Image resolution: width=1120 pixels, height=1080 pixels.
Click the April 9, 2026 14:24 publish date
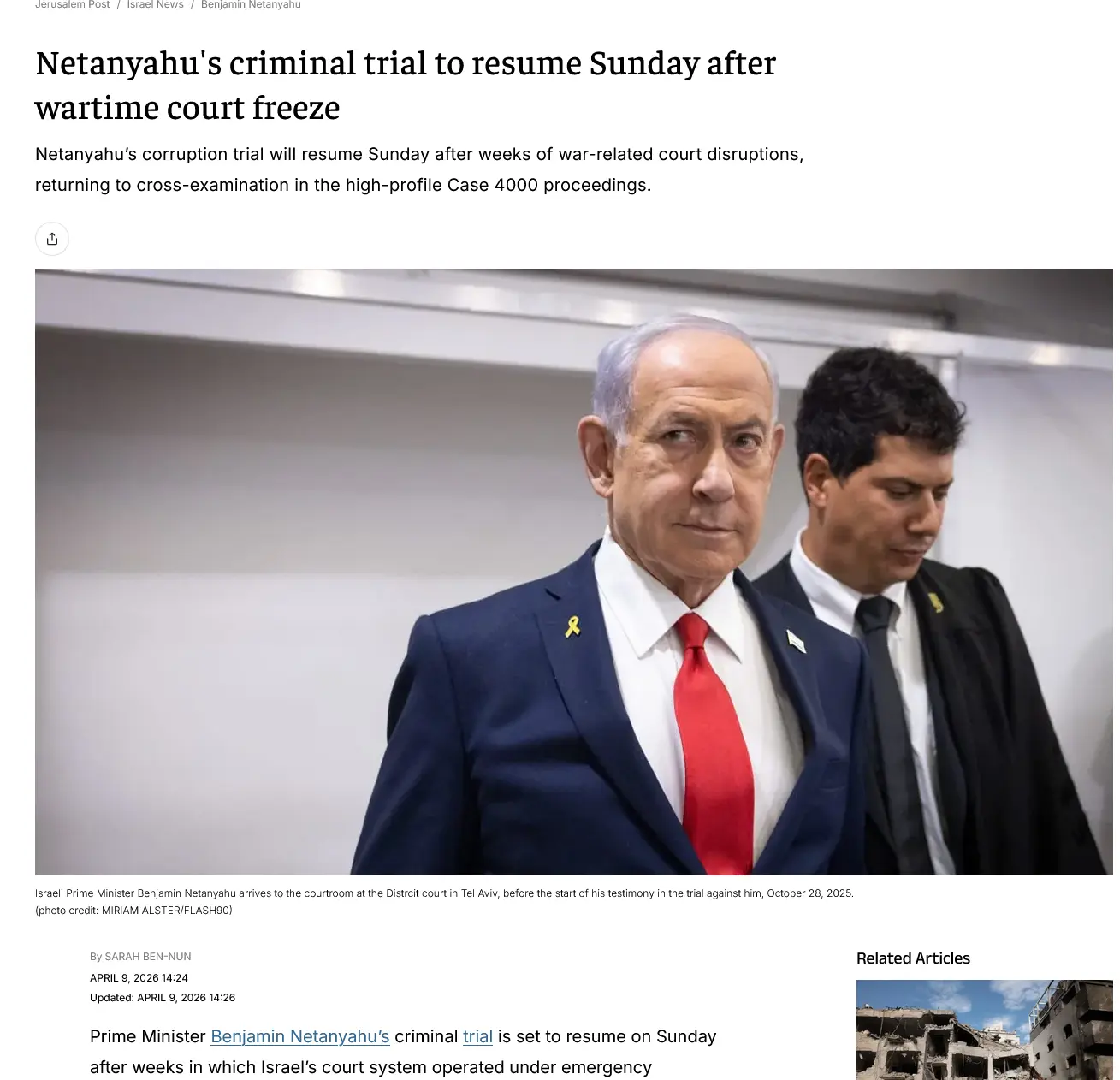[139, 977]
